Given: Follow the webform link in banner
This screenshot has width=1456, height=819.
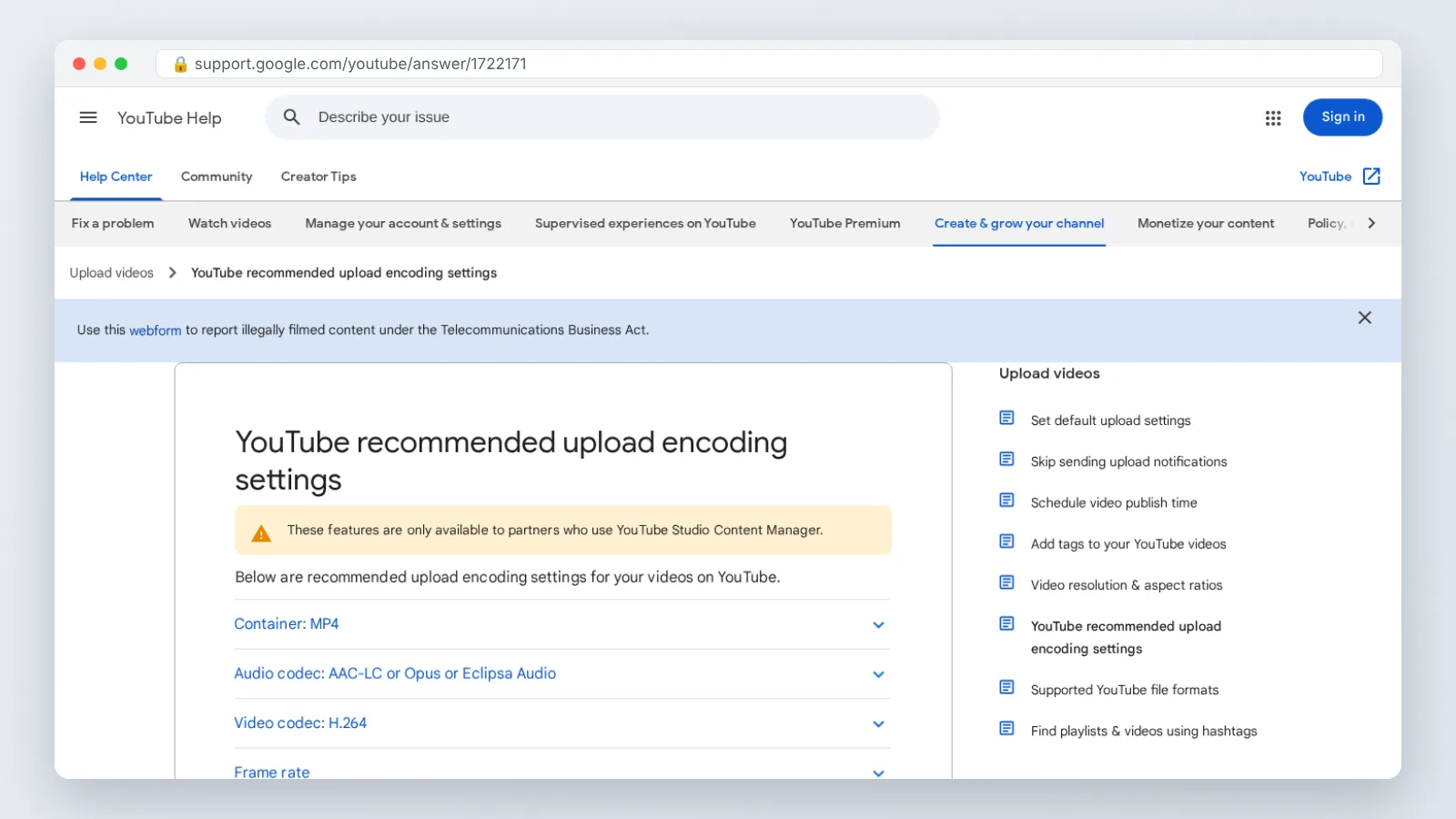Looking at the screenshot, I should click(x=155, y=330).
